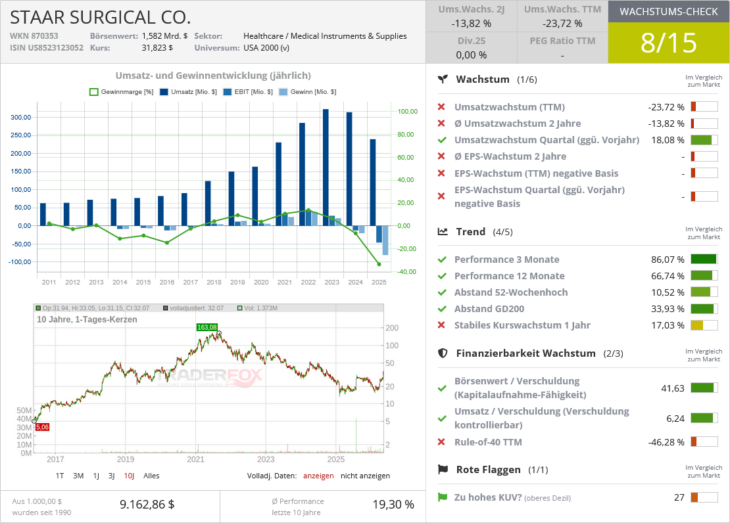Click the 2025 Gewinnmarge data point
Screen dimensions: 730x523
coord(379,264)
